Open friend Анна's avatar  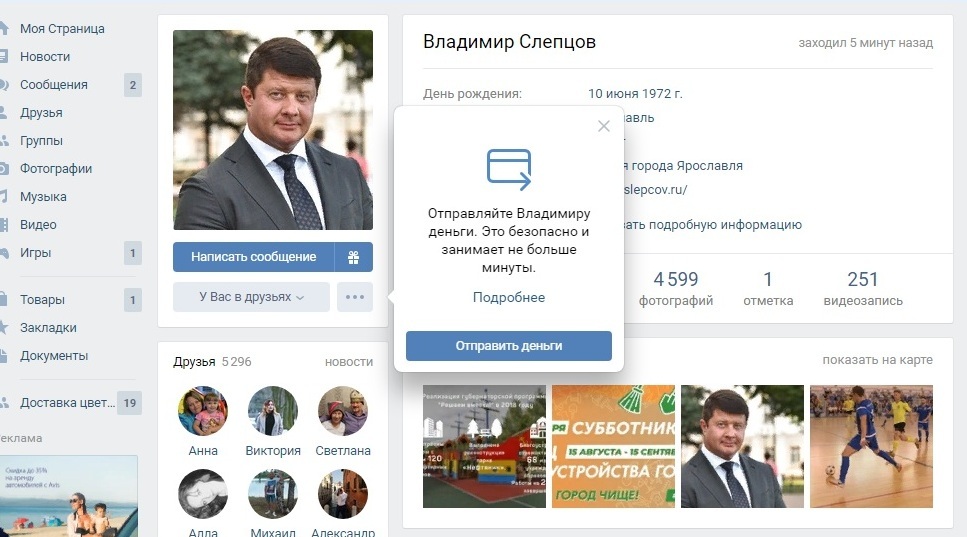tap(203, 411)
